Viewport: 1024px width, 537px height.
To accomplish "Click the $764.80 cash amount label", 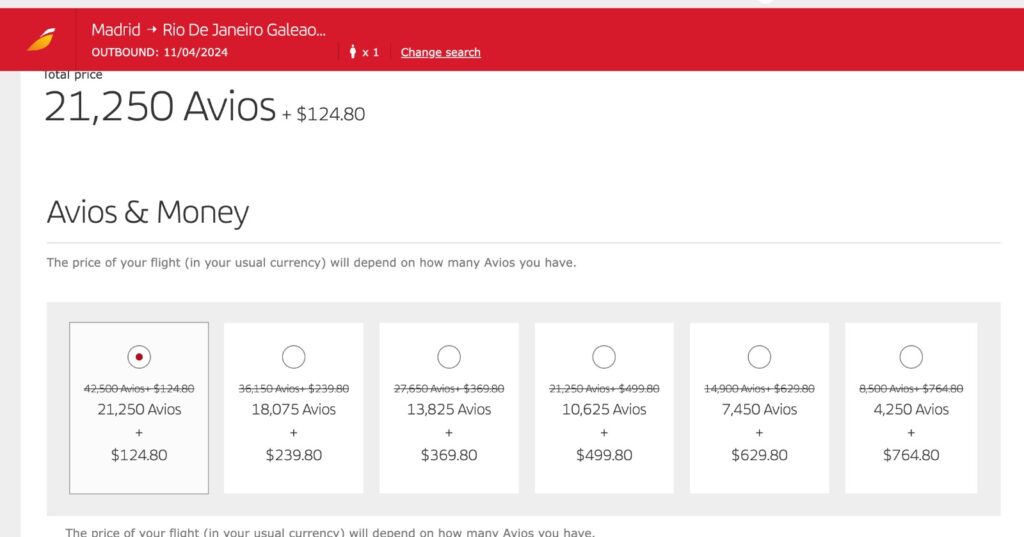I will tap(911, 455).
